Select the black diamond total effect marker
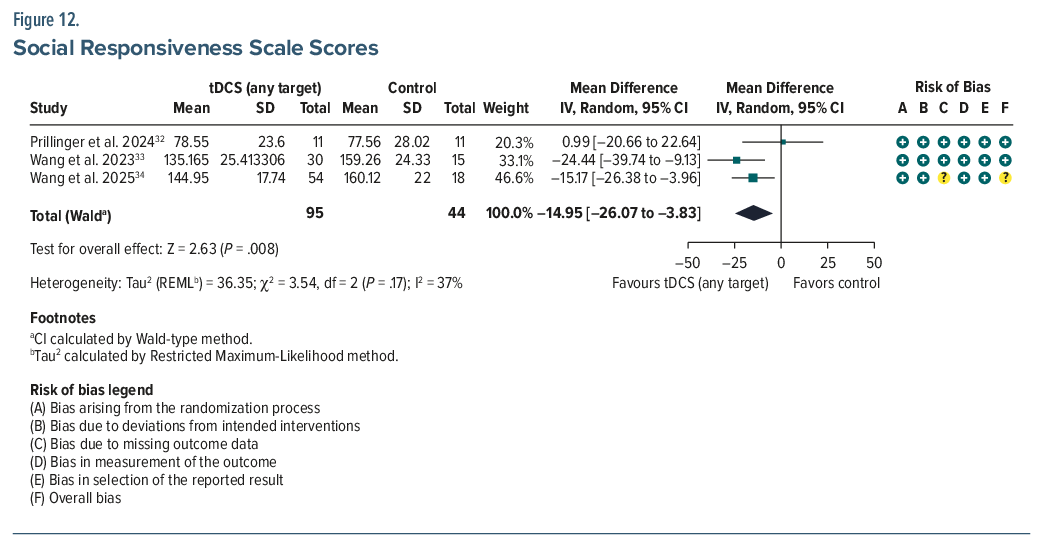This screenshot has width=1043, height=547. point(753,213)
